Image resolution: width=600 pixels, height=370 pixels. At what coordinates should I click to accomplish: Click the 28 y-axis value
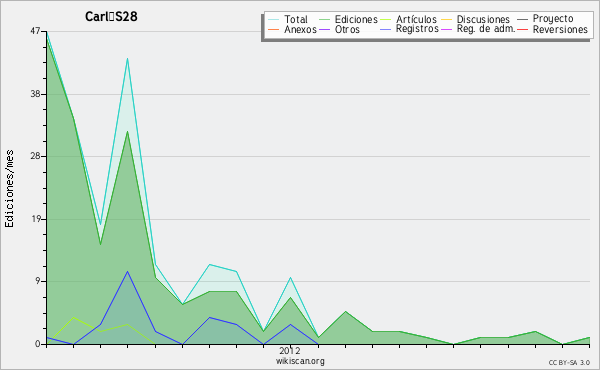[35, 156]
